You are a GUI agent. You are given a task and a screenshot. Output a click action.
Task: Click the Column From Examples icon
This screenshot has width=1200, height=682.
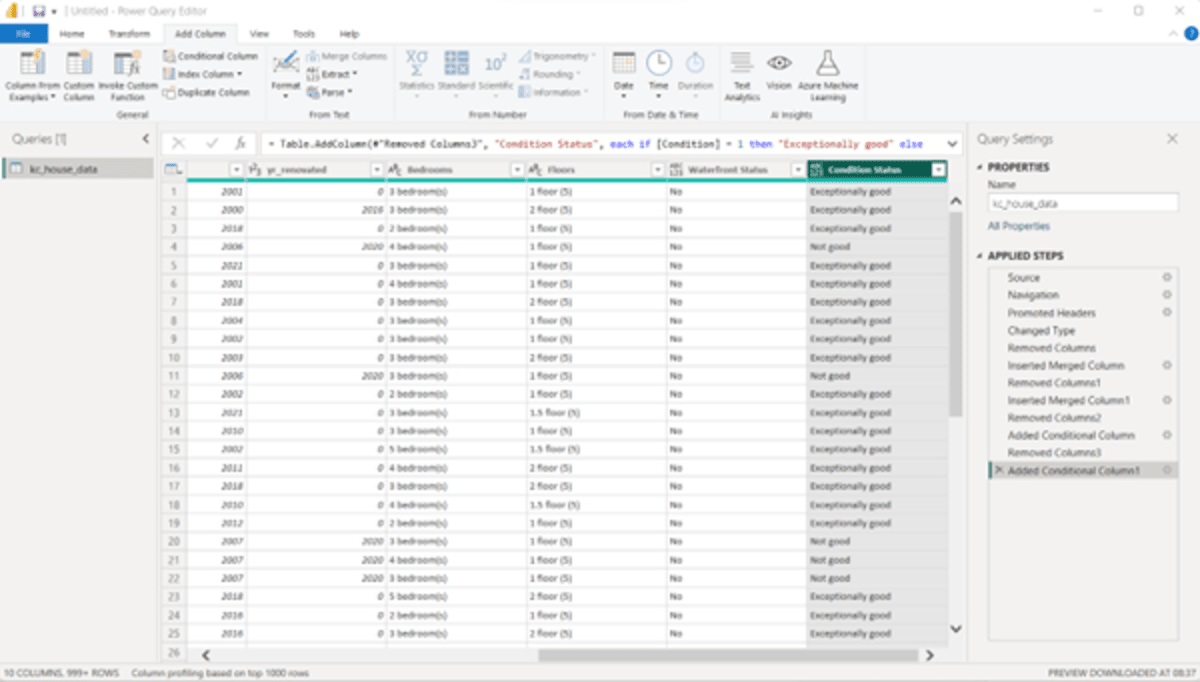pos(33,64)
